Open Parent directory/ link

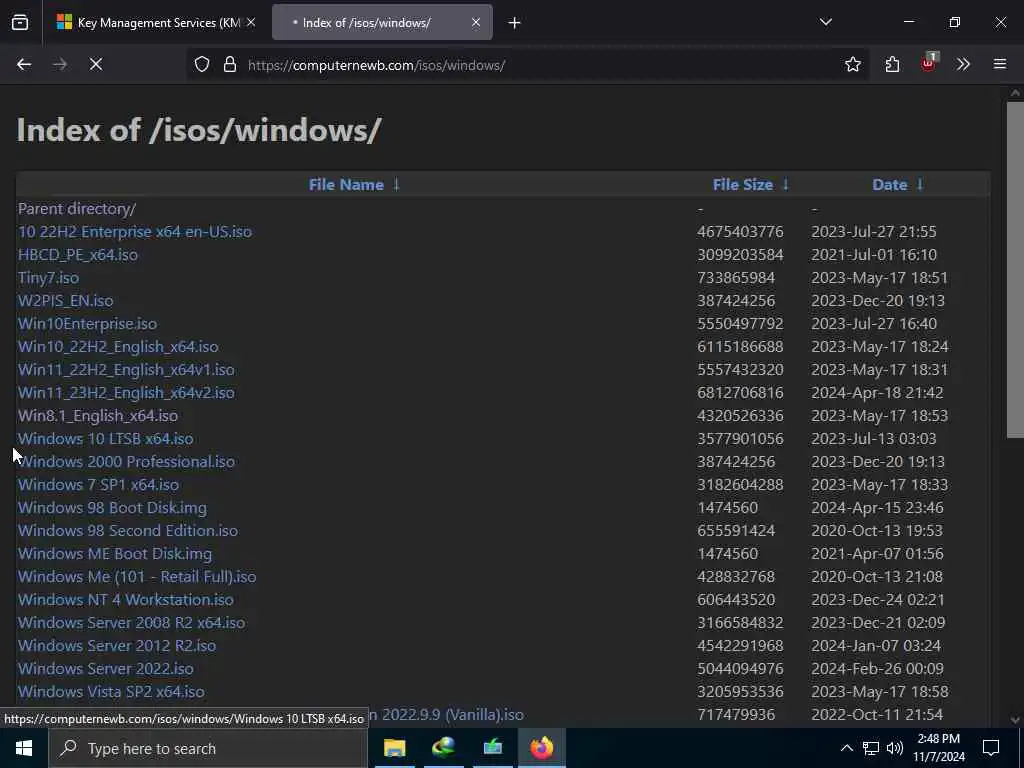tap(77, 209)
